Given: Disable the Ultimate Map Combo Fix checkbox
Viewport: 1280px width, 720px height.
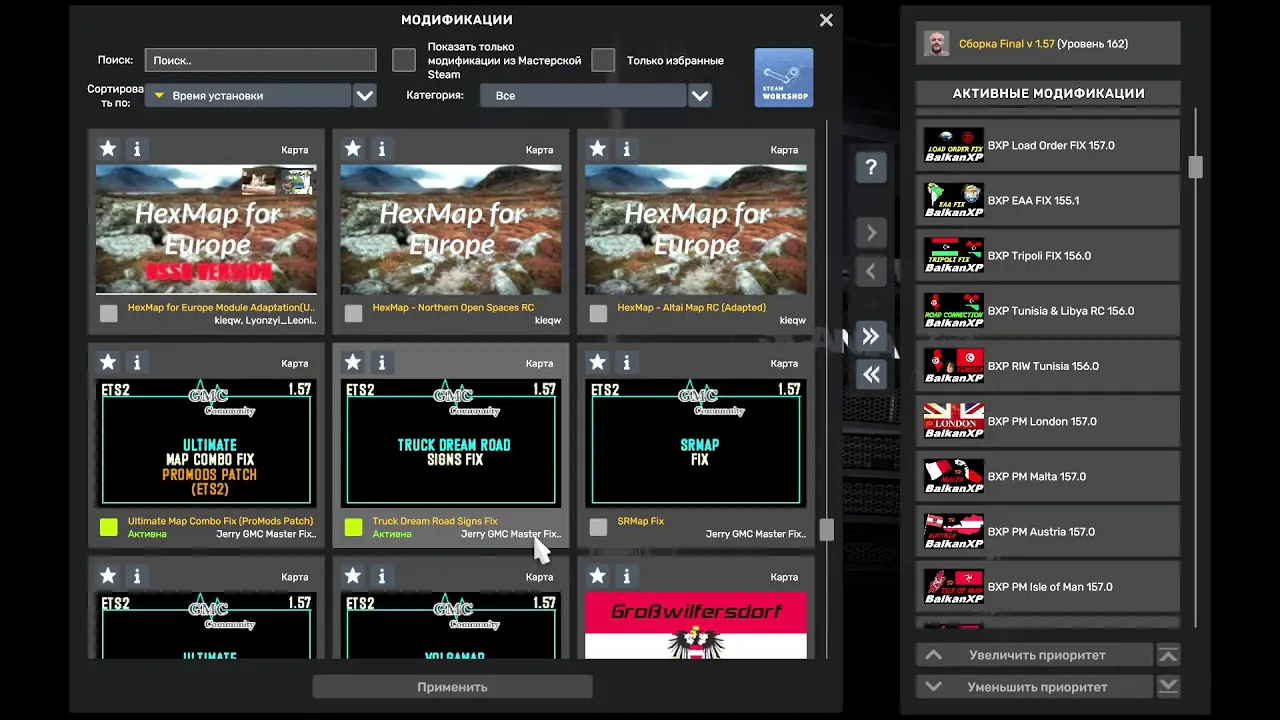Looking at the screenshot, I should [109, 527].
